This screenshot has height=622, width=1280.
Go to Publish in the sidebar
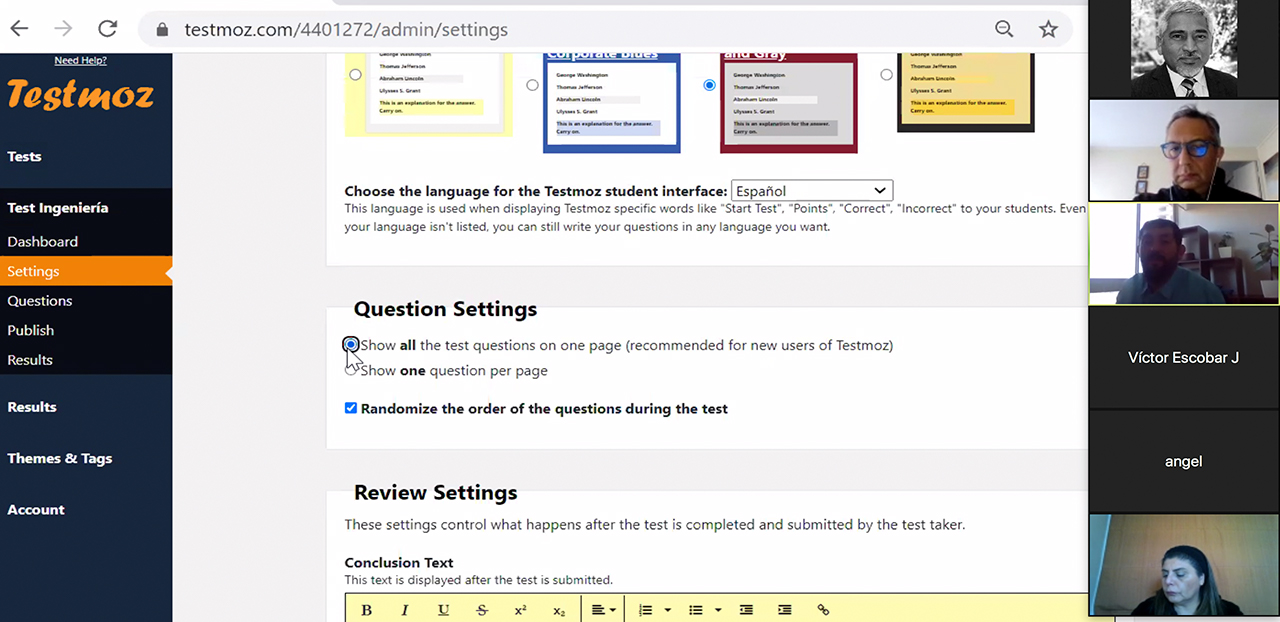click(x=31, y=330)
